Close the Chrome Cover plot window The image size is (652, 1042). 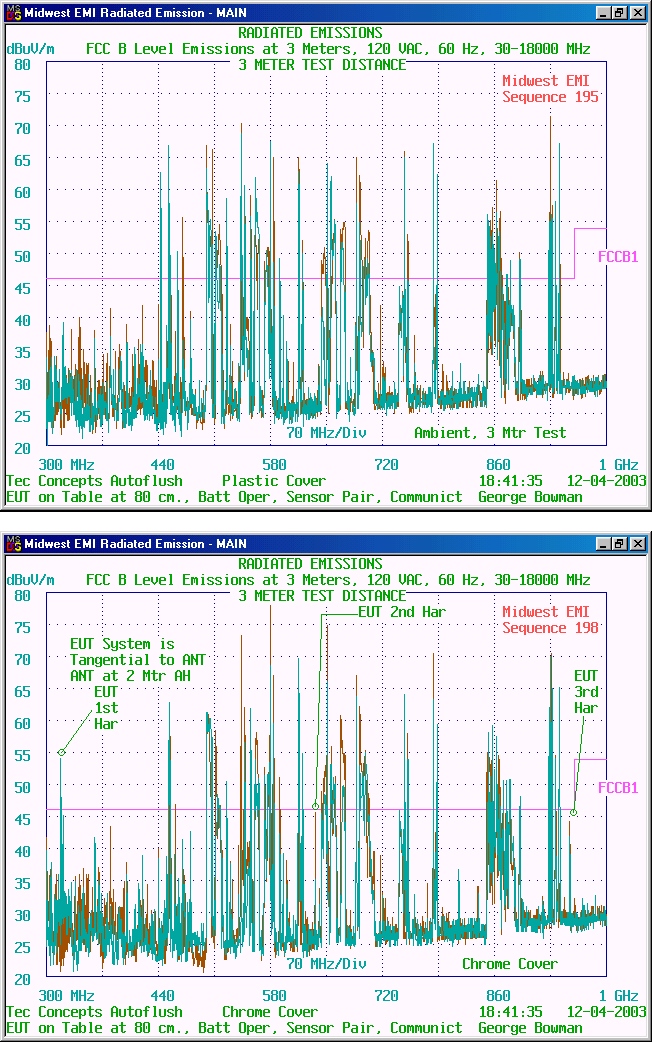point(637,544)
